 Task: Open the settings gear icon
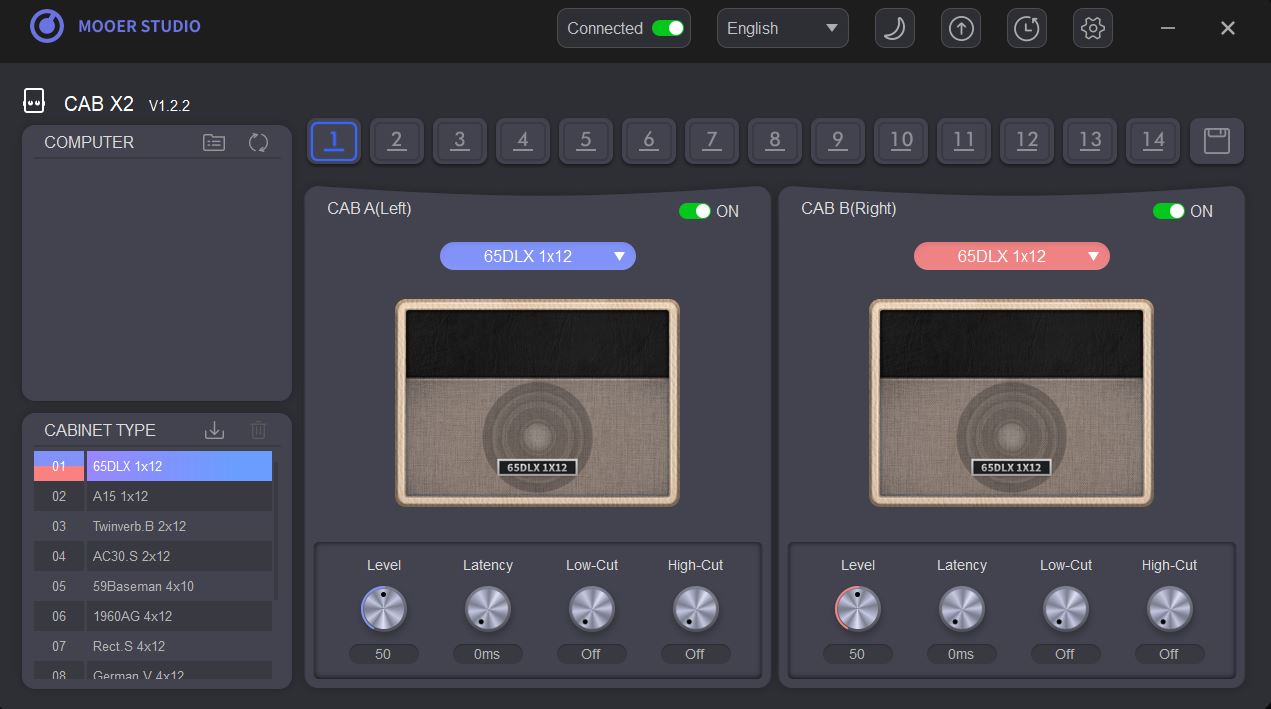(x=1092, y=28)
